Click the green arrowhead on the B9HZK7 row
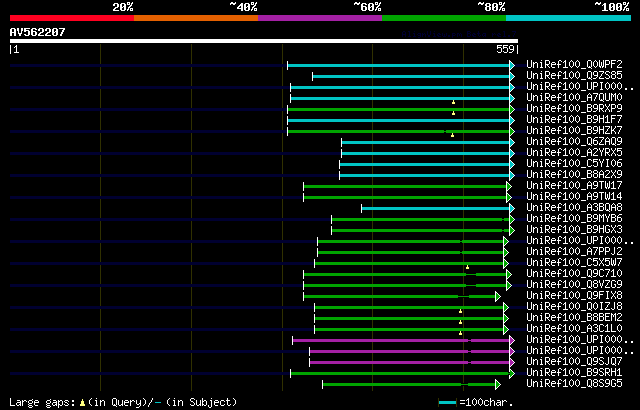The width and height of the screenshot is (640, 410). click(512, 131)
